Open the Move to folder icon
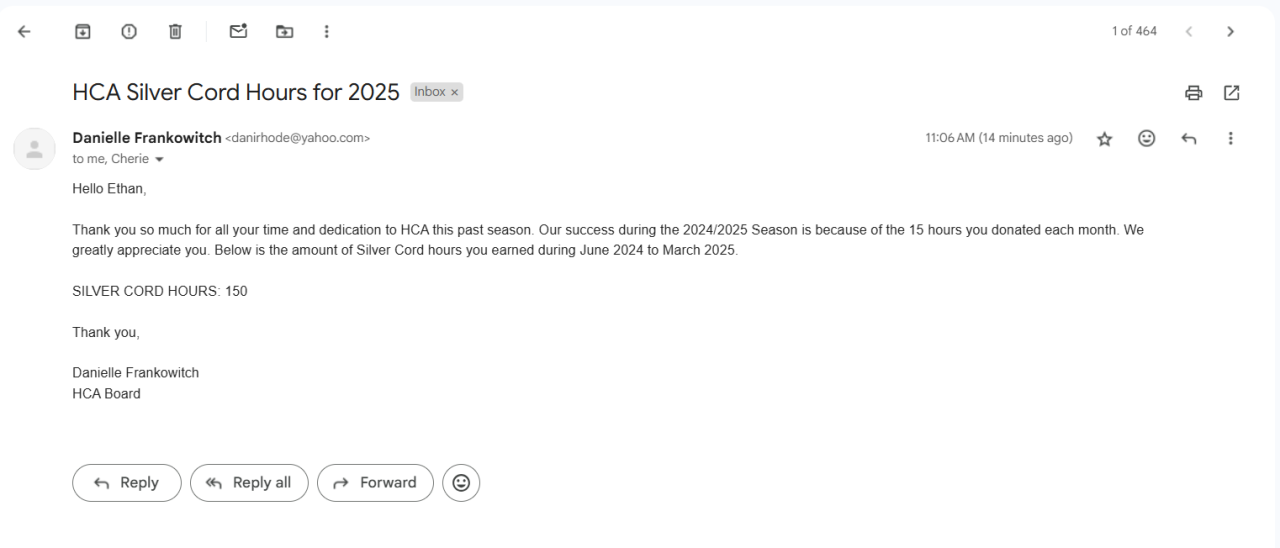1280x548 pixels. (284, 32)
